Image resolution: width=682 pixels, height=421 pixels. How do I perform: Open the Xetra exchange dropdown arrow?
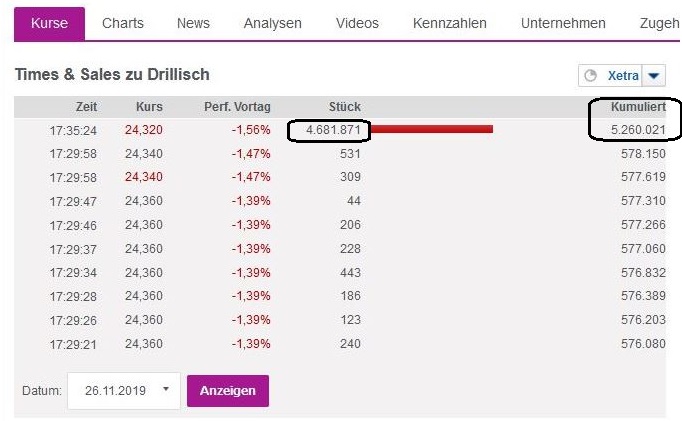point(653,76)
